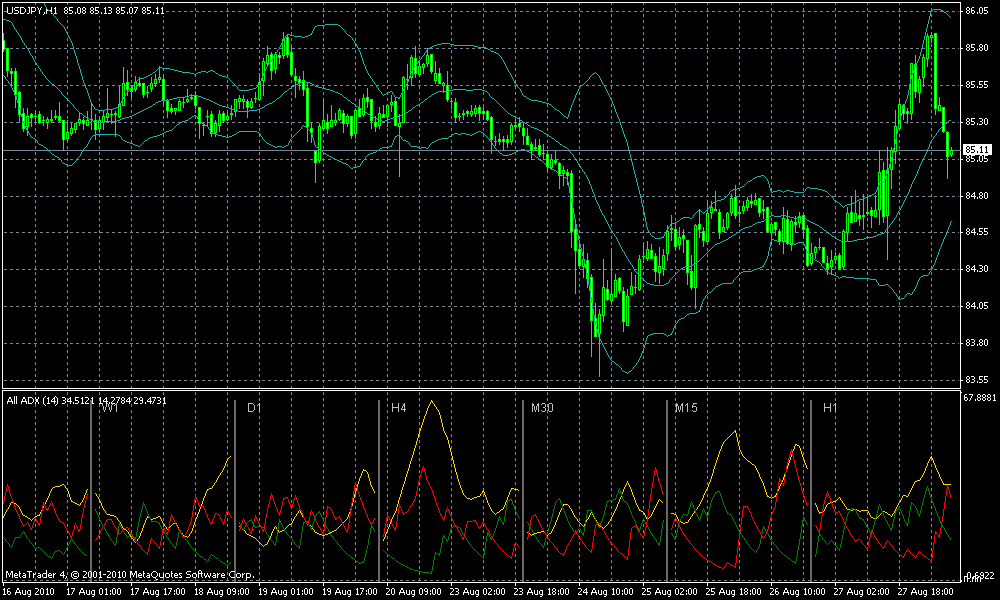Select the 23 Aug 02:00 time label
This screenshot has height=600, width=1000.
point(478,592)
